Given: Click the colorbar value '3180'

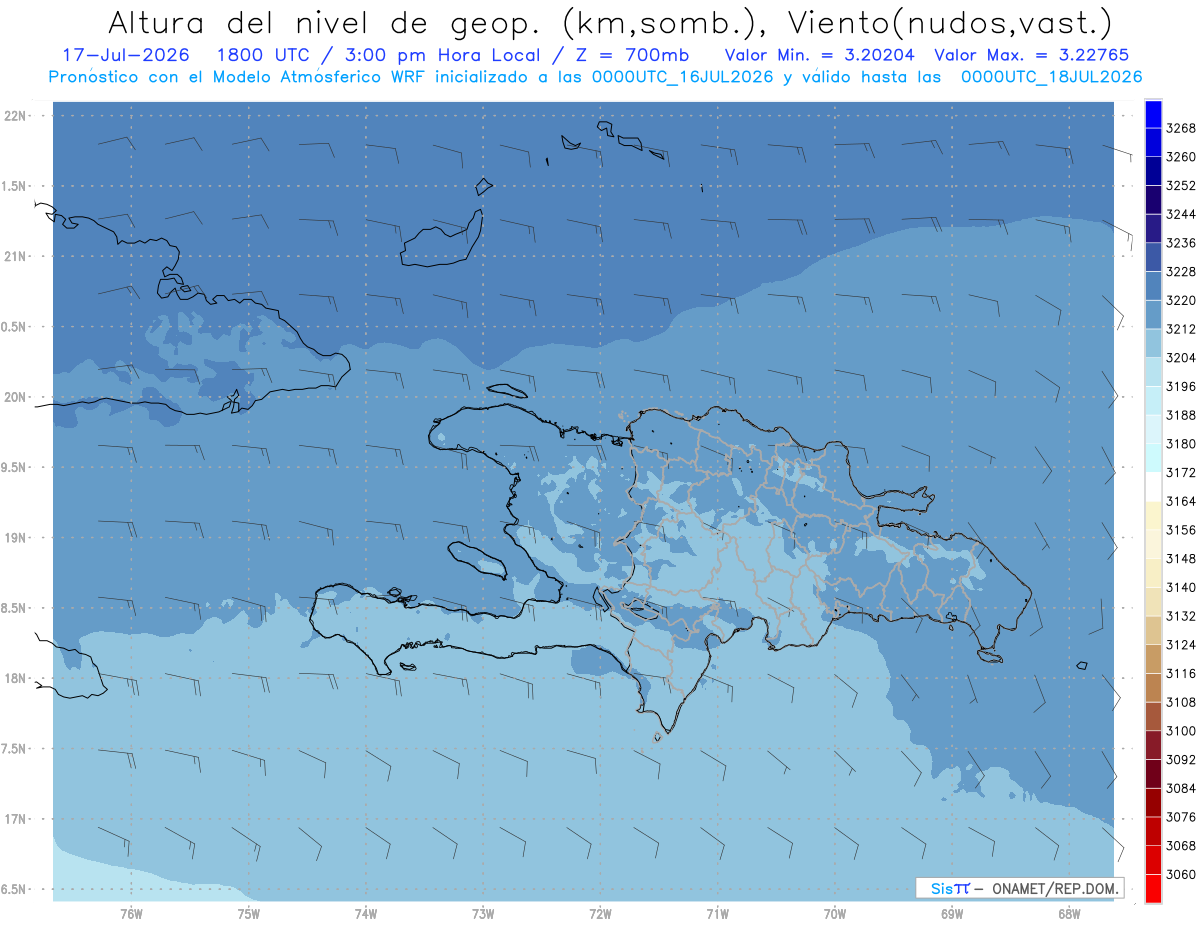Looking at the screenshot, I should (x=1181, y=443).
